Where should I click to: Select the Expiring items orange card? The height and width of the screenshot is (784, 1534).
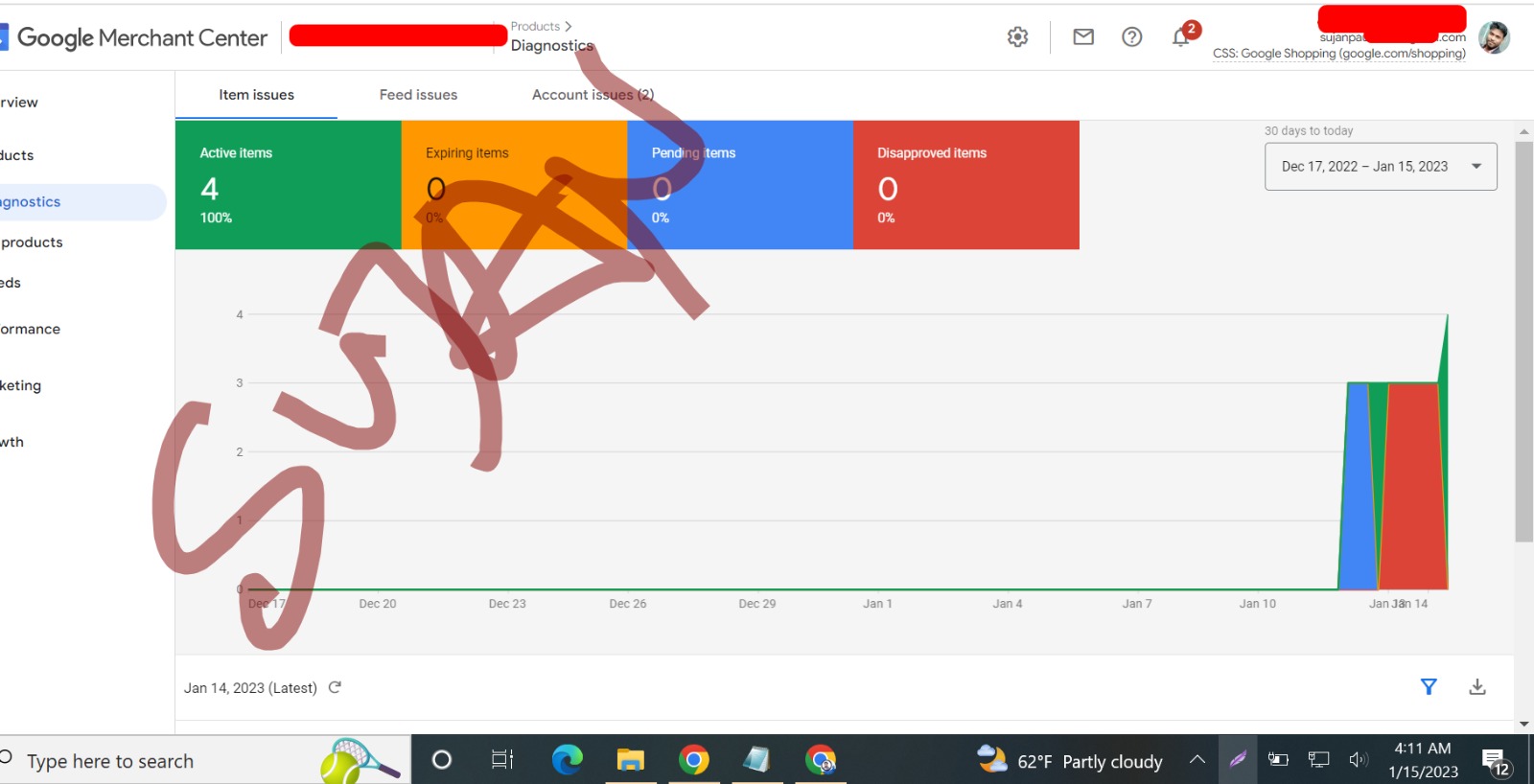[514, 185]
